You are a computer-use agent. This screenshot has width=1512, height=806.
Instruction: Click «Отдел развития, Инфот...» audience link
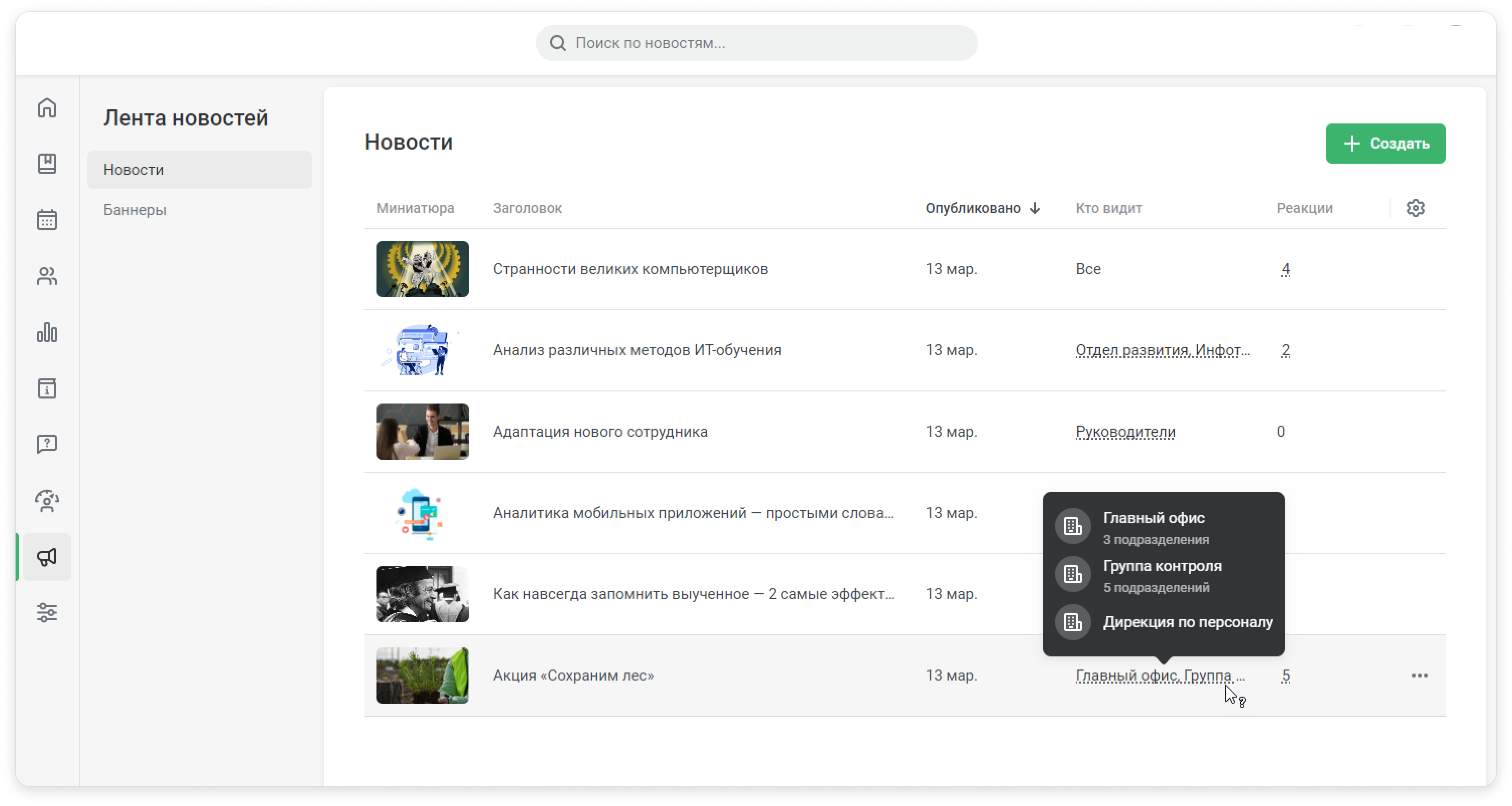(x=1163, y=350)
